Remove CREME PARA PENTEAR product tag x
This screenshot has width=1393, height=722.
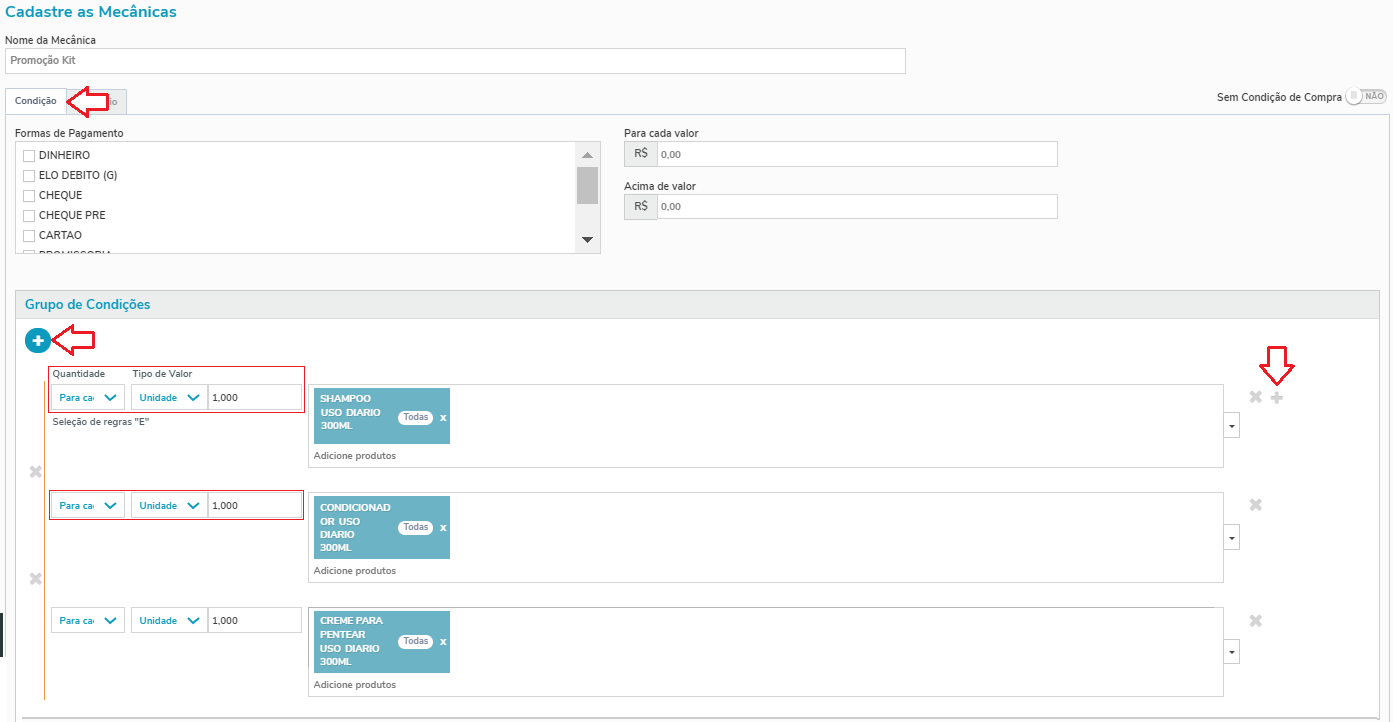pyautogui.click(x=443, y=641)
